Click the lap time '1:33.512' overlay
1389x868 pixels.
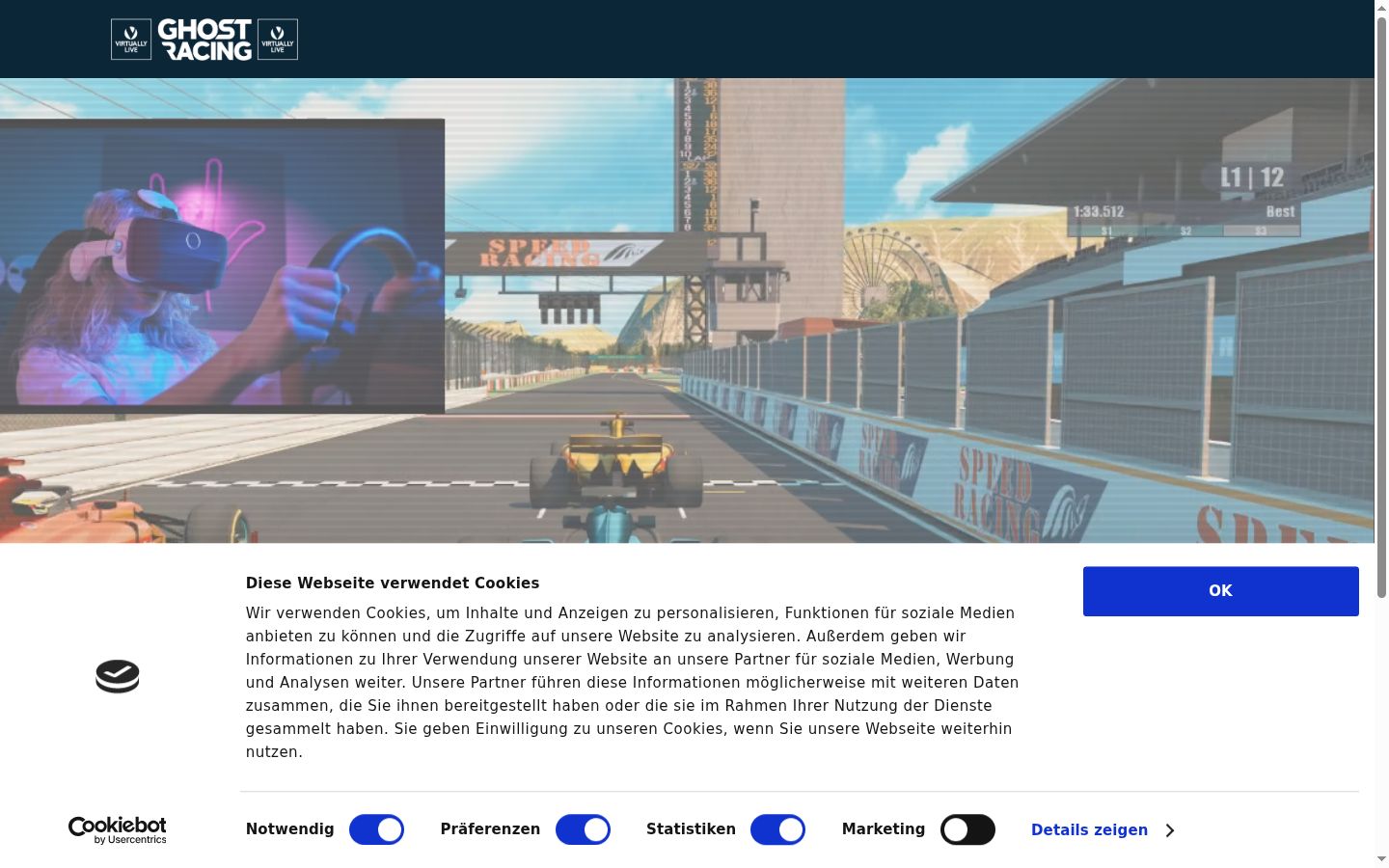coord(1099,212)
